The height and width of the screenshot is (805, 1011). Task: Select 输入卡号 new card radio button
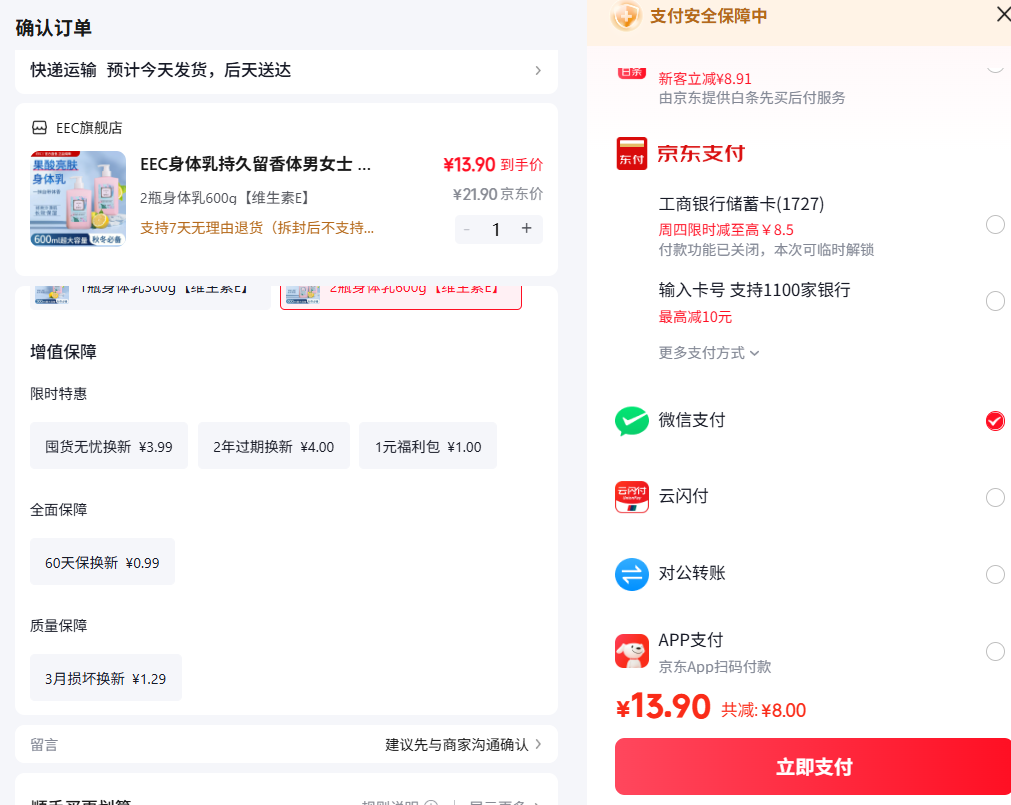(x=995, y=301)
